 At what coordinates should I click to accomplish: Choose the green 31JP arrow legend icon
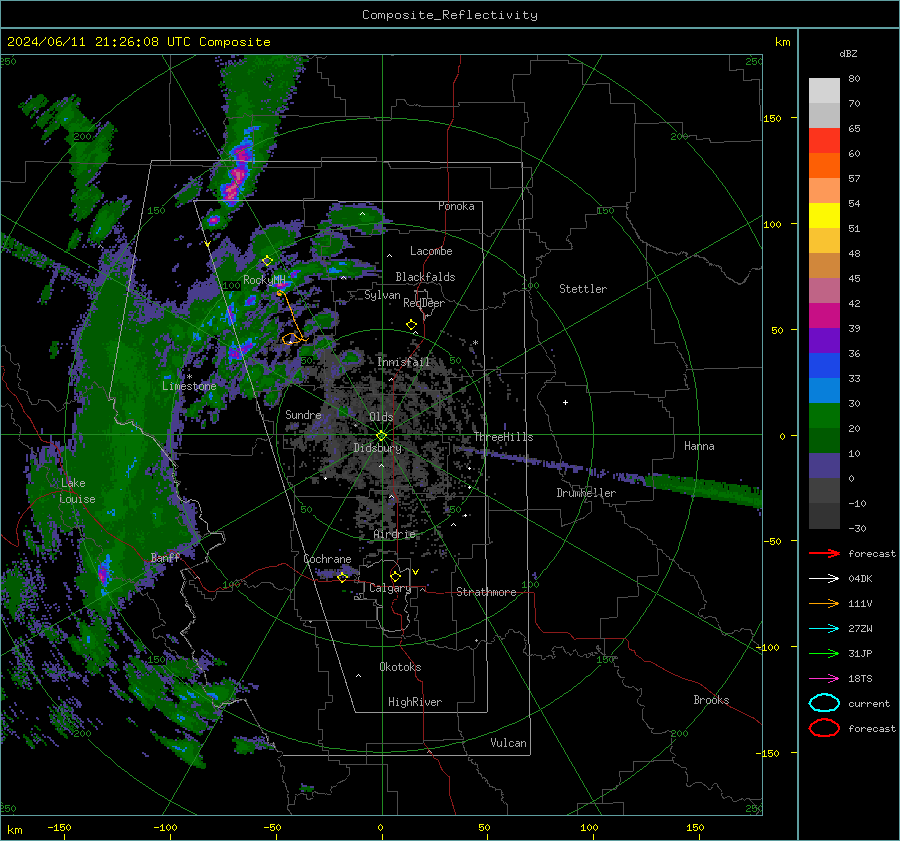(824, 653)
